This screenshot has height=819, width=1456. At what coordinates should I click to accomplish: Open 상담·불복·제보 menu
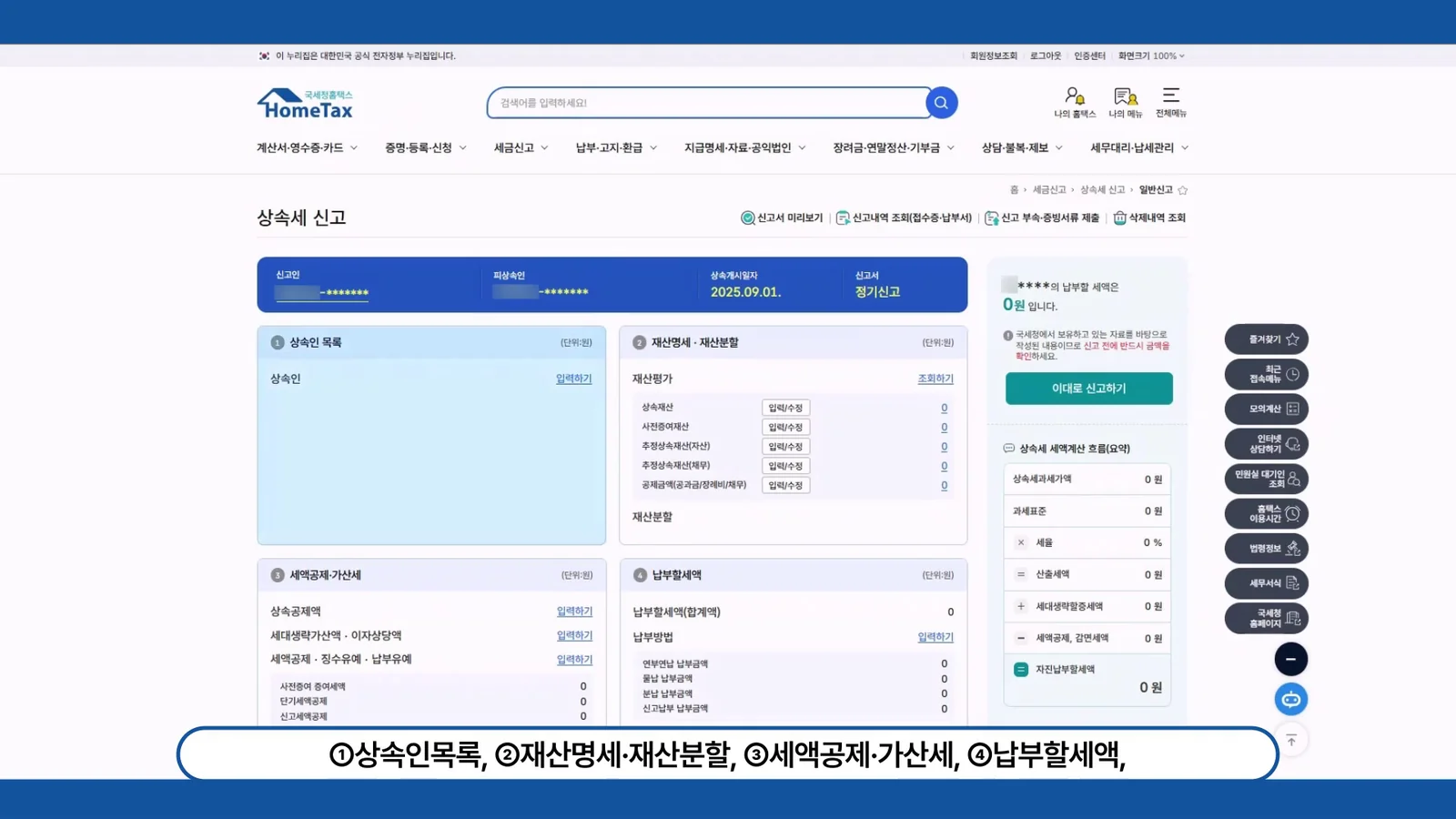coord(1022,147)
